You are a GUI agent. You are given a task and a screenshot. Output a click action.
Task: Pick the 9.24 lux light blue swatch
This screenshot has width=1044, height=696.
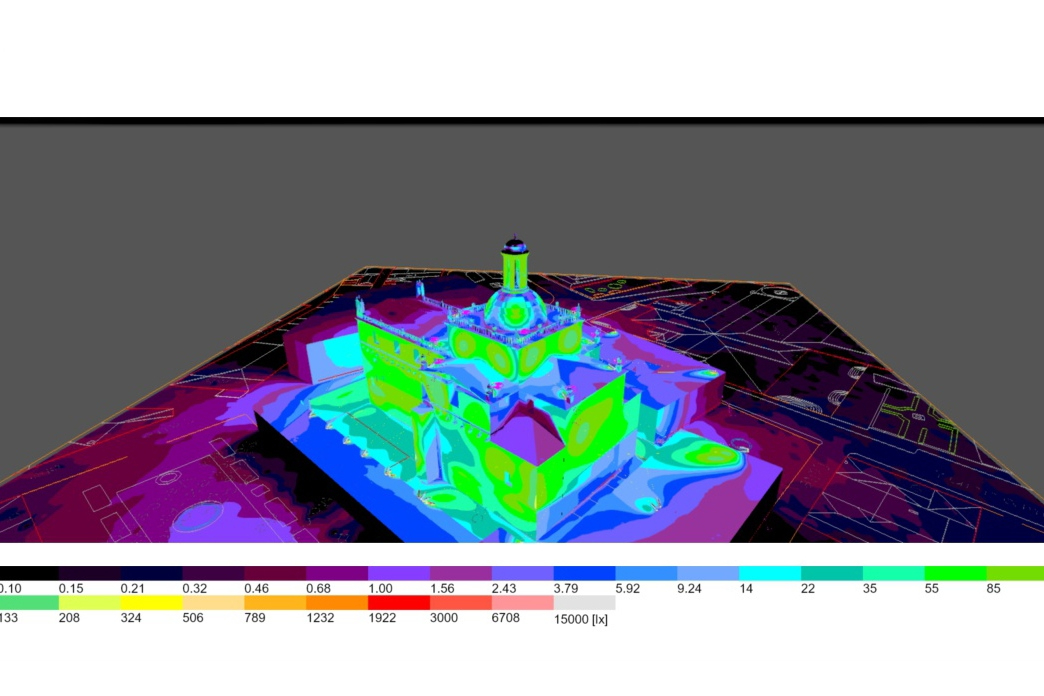click(707, 574)
